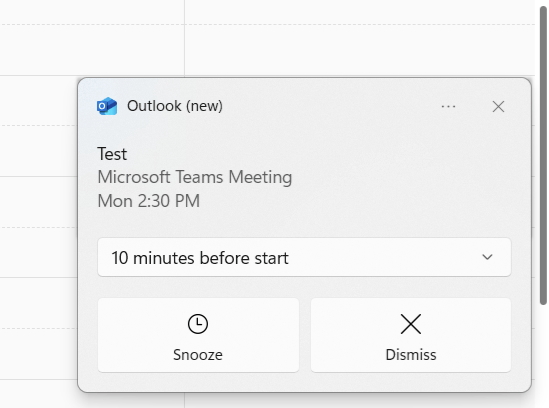This screenshot has height=408, width=549.
Task: Click the "Microsoft Teams Meeting" location text
Action: 195,177
